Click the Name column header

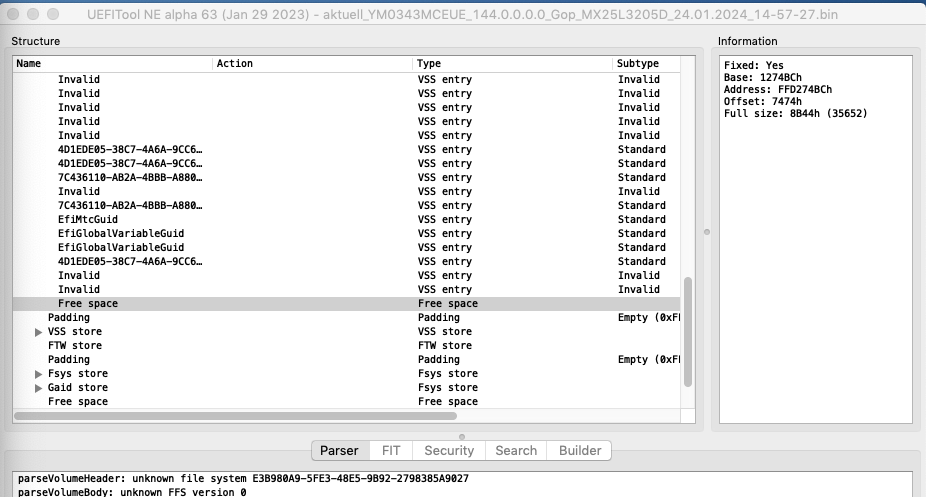(x=112, y=64)
